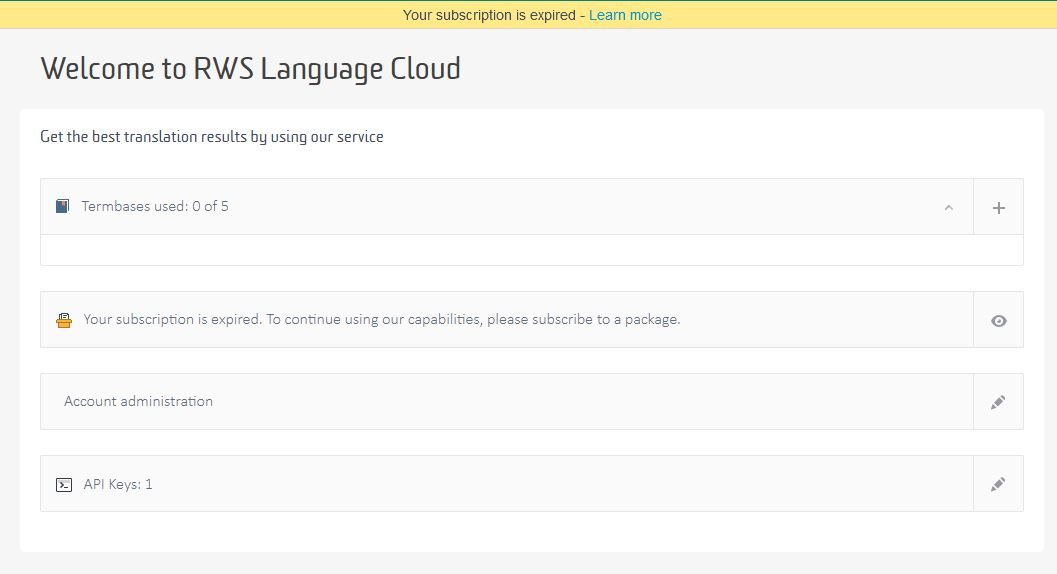Collapse the Termbases used section

pyautogui.click(x=948, y=208)
